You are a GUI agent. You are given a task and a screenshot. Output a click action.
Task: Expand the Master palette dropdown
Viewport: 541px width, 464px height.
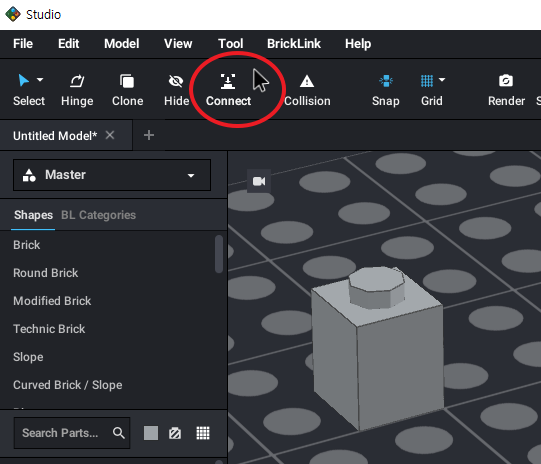point(112,175)
